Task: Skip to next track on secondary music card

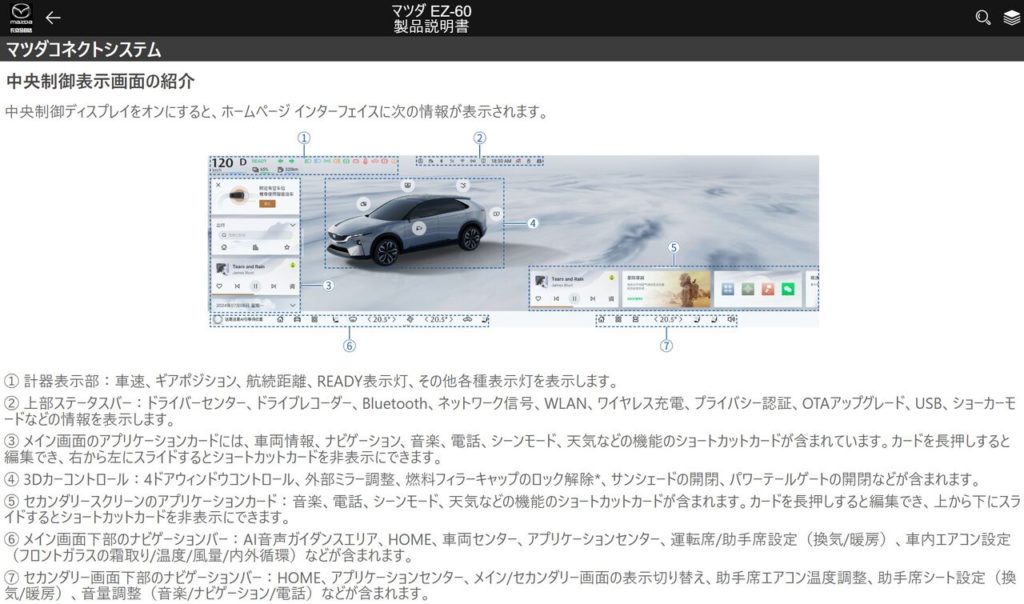Action: (x=593, y=298)
